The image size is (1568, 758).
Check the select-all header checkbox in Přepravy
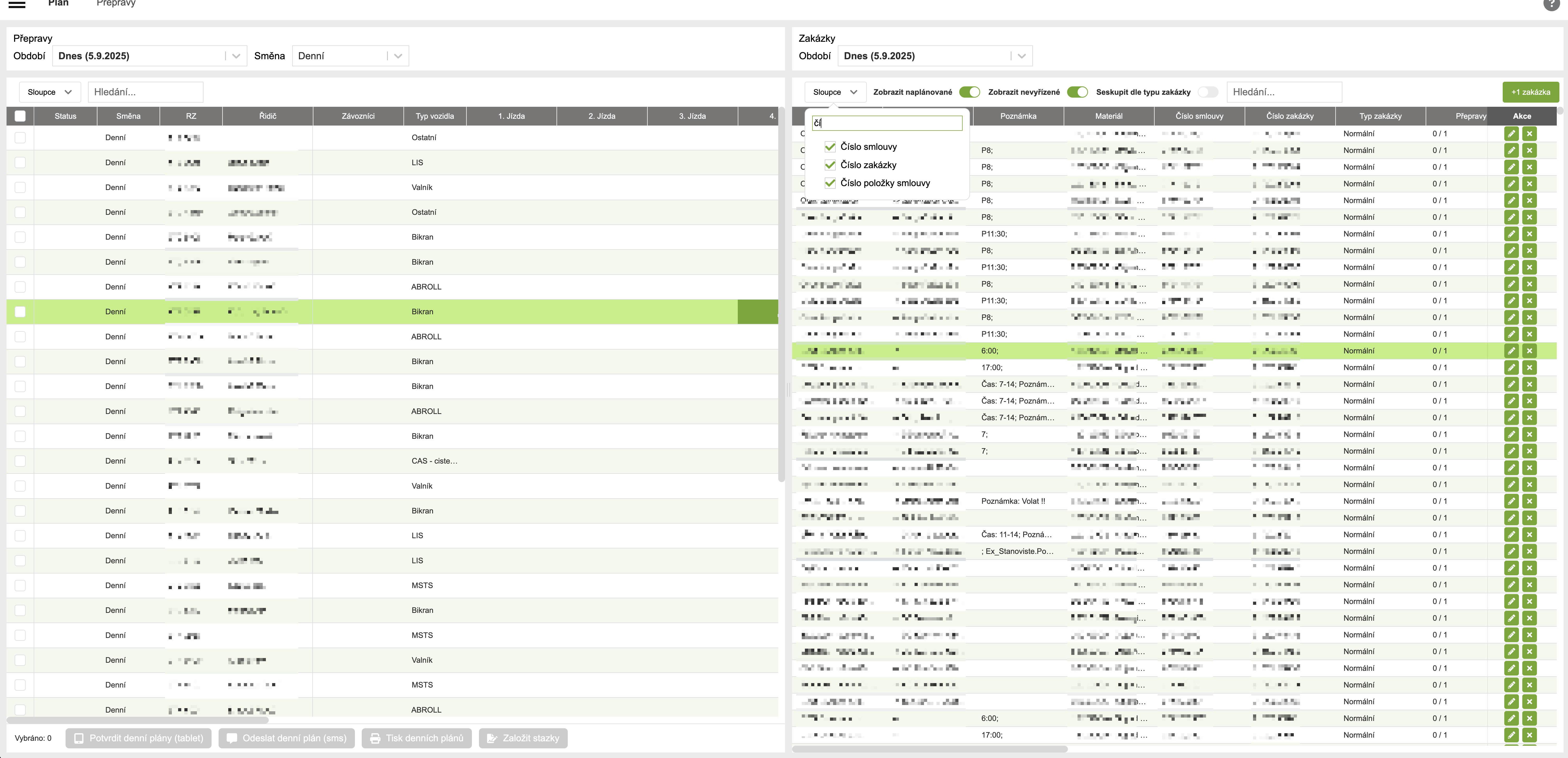(20, 116)
